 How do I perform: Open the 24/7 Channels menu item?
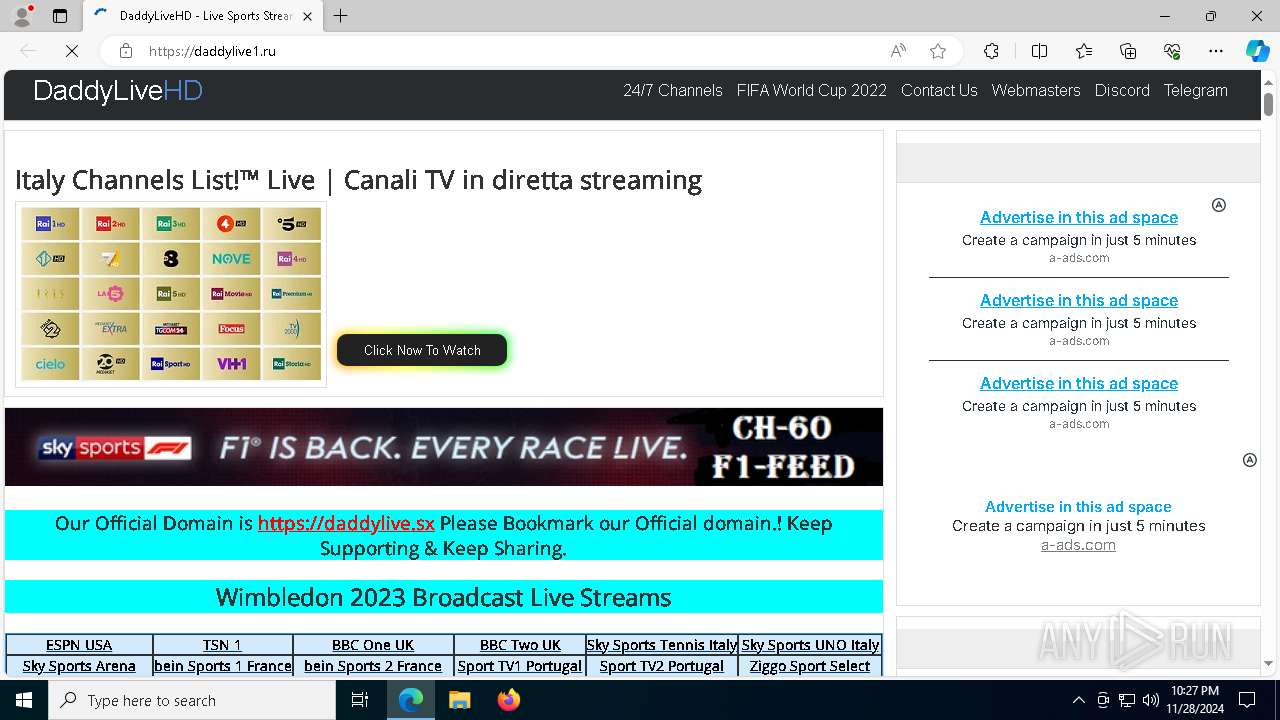[x=673, y=90]
